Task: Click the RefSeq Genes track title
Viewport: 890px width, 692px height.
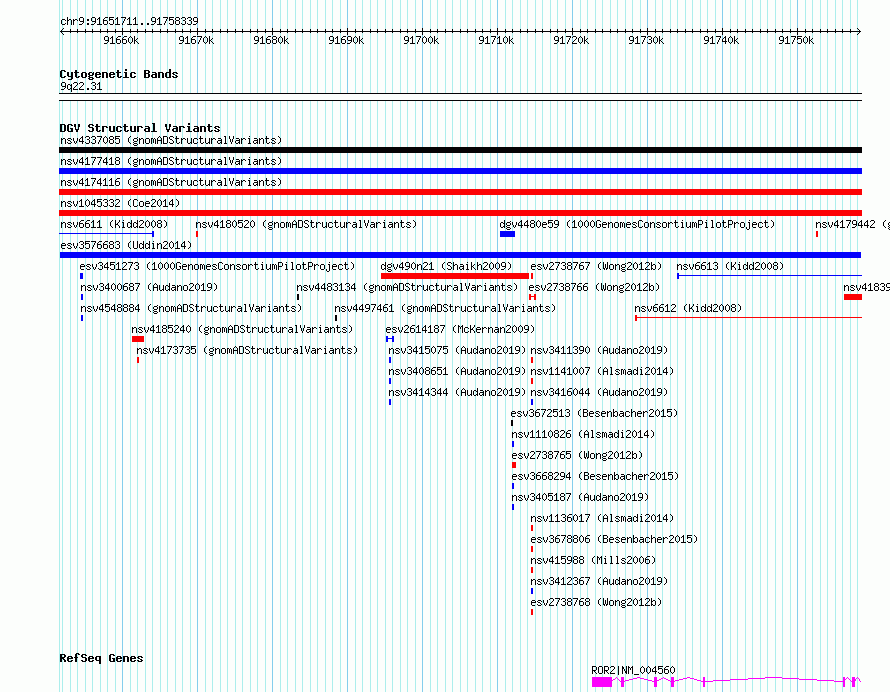Action: point(101,659)
